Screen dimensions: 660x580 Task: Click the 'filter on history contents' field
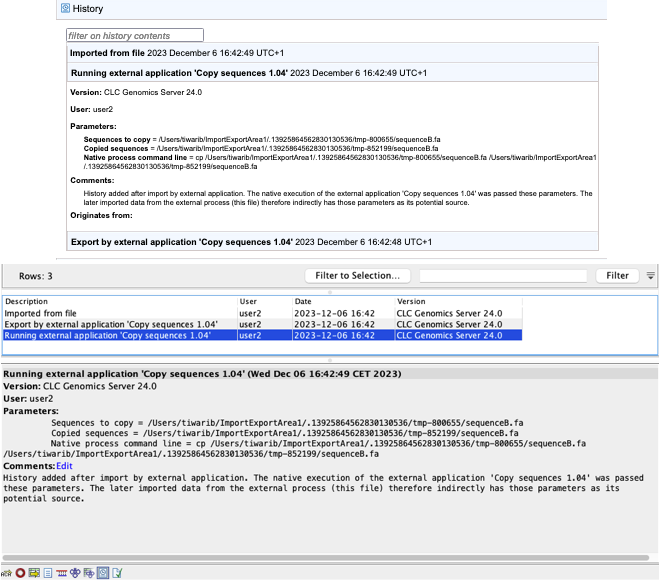pos(134,35)
